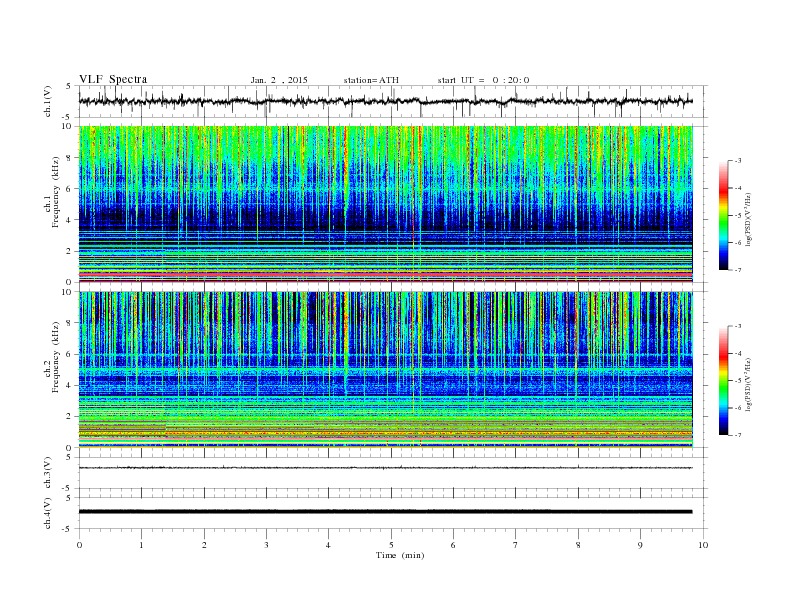The width and height of the screenshot is (792, 612).
Task: Click the "VLF Spectra" plot title
Action: pos(113,79)
